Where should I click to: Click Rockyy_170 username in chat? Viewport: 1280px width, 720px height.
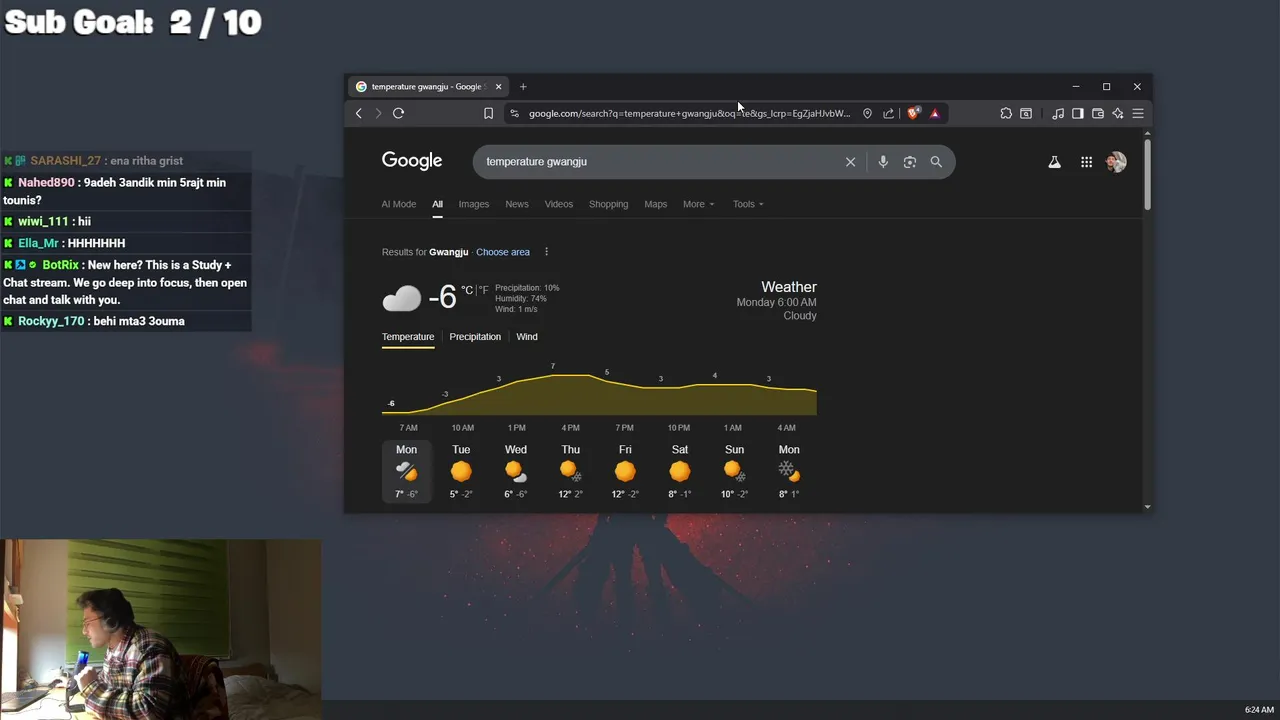51,321
